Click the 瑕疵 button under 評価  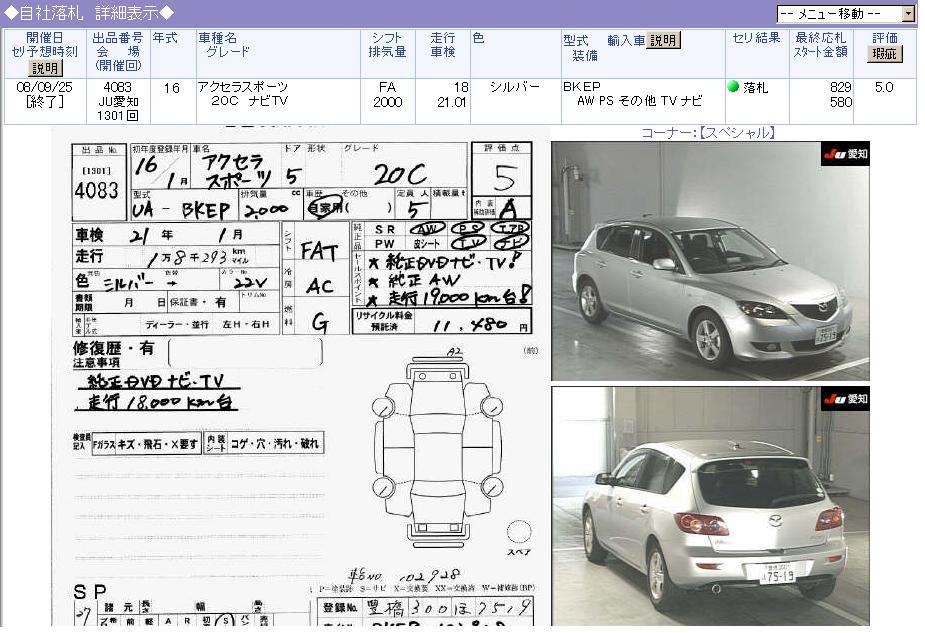pos(884,54)
